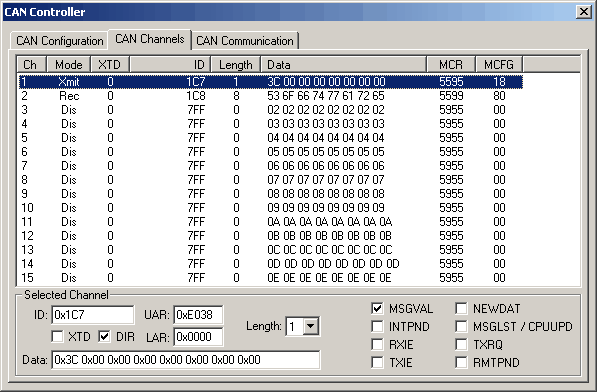Viewport: 597px width, 392px height.
Task: Click data '53 6F 66 74 77 61 72 65'
Action: [x=326, y=96]
